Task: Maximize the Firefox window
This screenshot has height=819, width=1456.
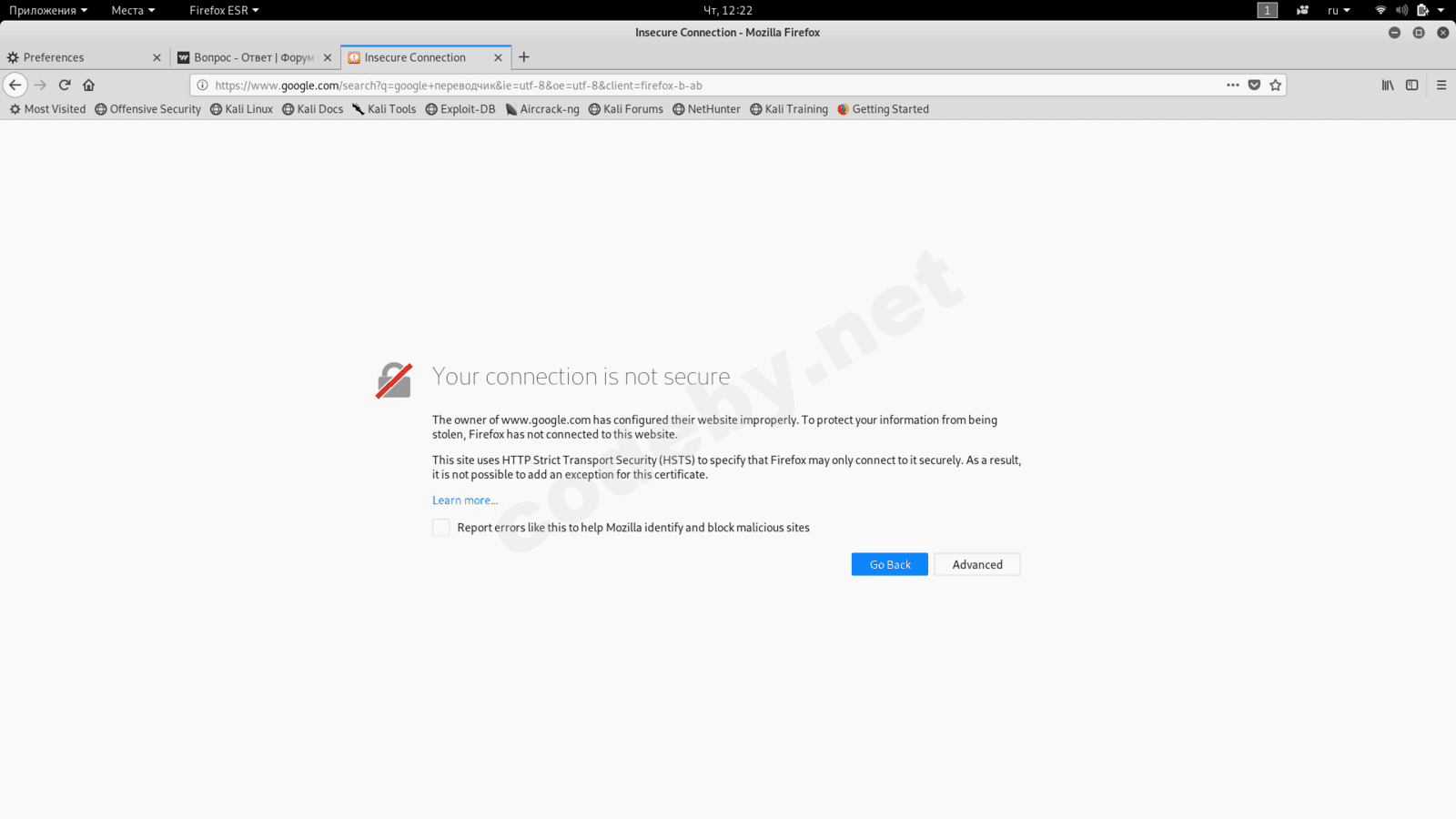Action: pos(1419,32)
